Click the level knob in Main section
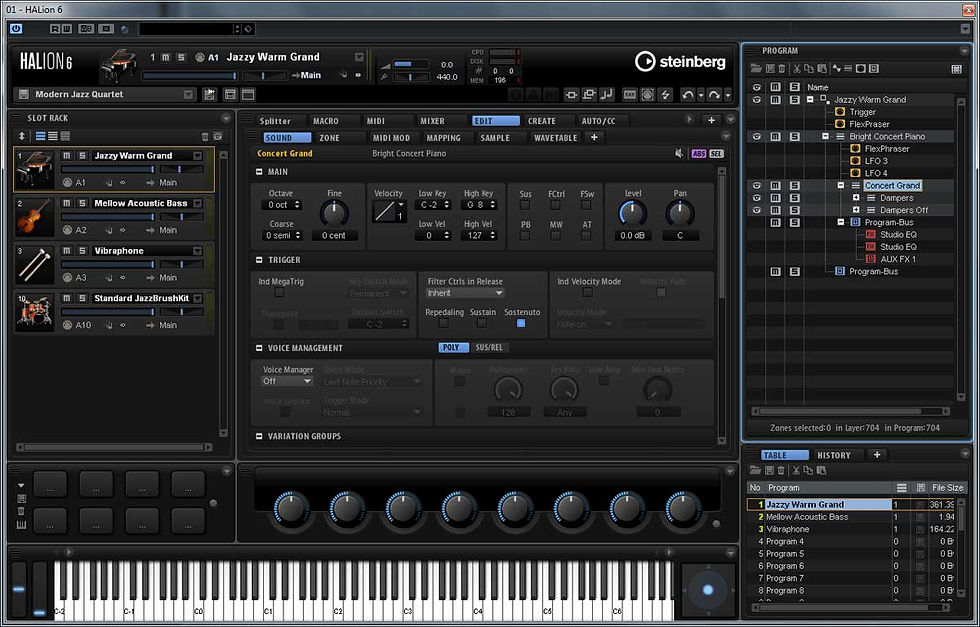Screen dimensions: 980x627 (x=632, y=214)
